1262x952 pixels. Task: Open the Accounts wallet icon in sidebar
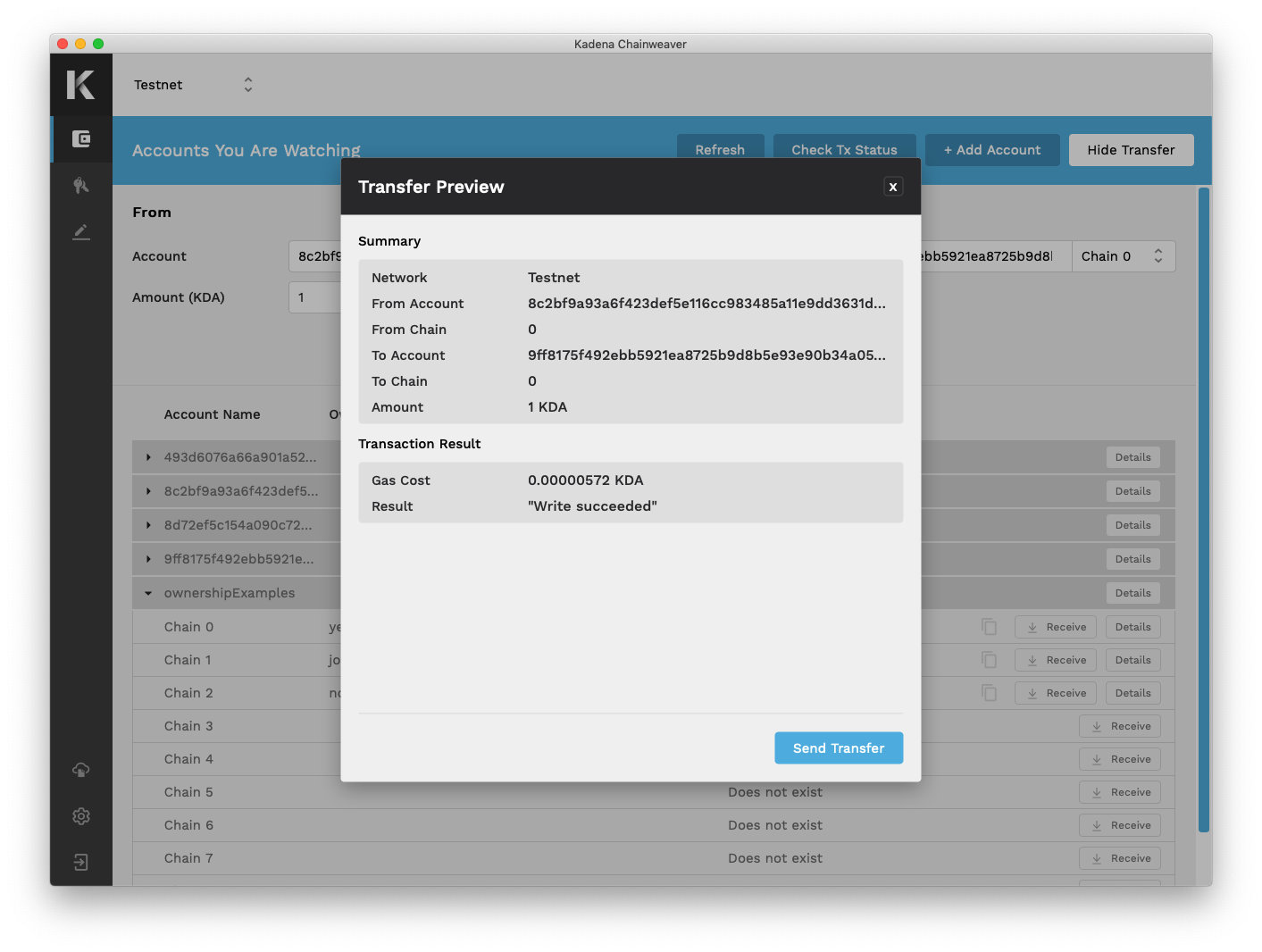[81, 138]
